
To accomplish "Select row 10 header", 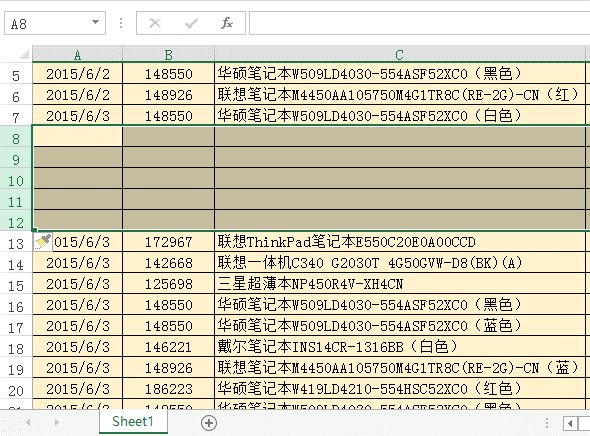I will pos(16,179).
